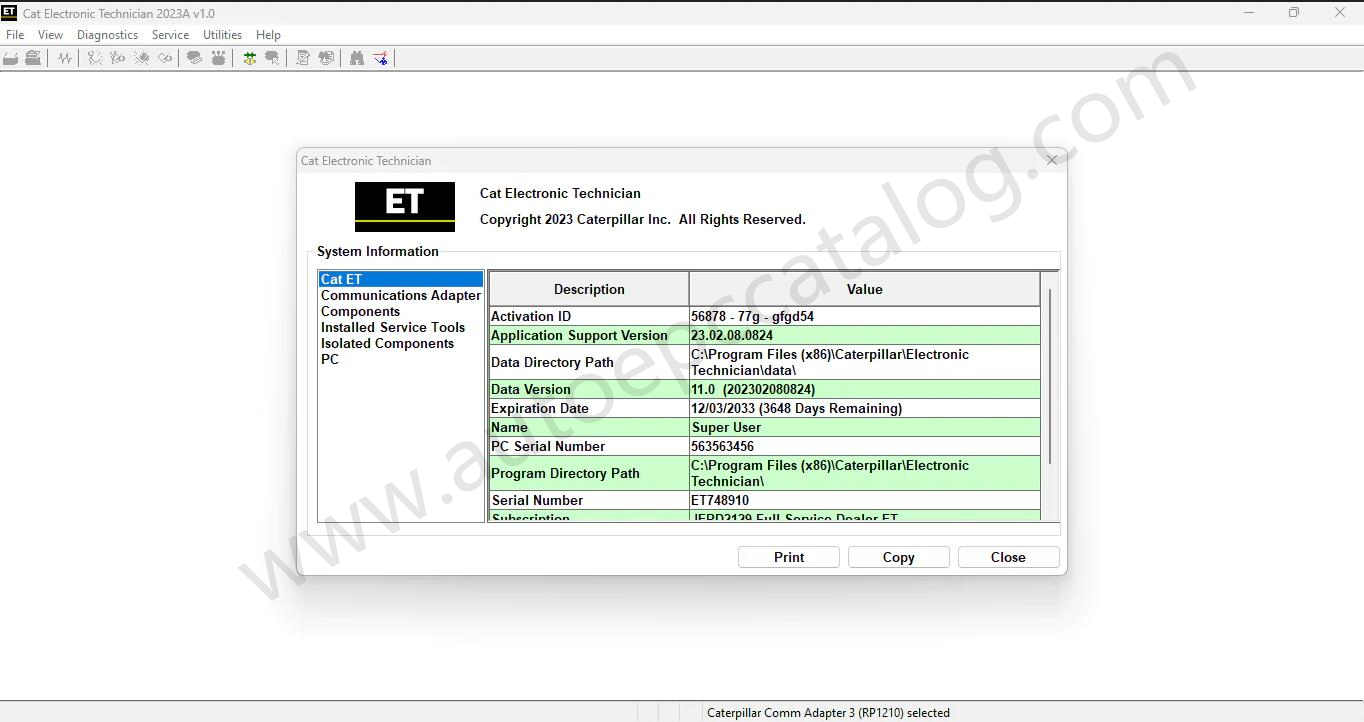Click the toolbar icon left of the binoculars
The height and width of the screenshot is (722, 1364).
[x=326, y=58]
